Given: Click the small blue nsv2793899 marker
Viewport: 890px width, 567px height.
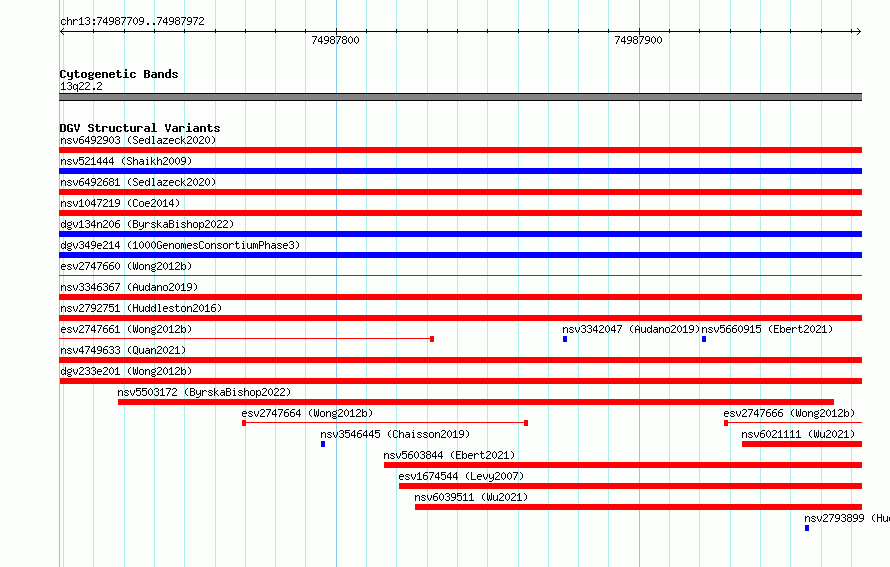Looking at the screenshot, I should coord(807,528).
